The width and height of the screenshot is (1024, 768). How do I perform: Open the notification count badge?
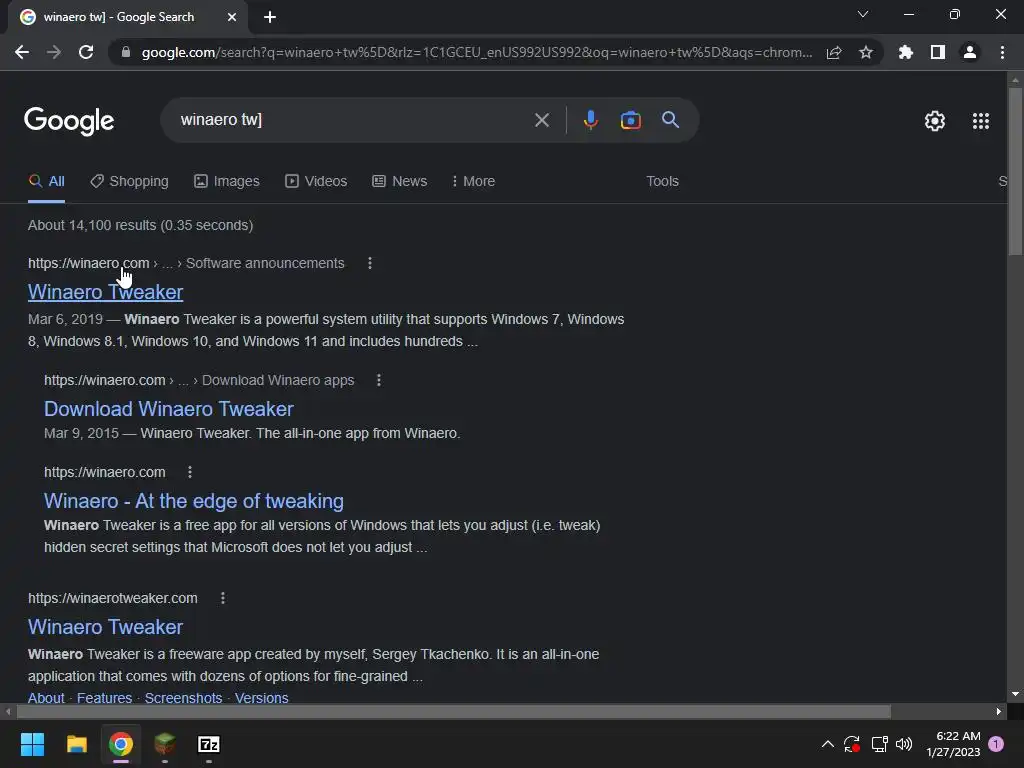pos(996,744)
